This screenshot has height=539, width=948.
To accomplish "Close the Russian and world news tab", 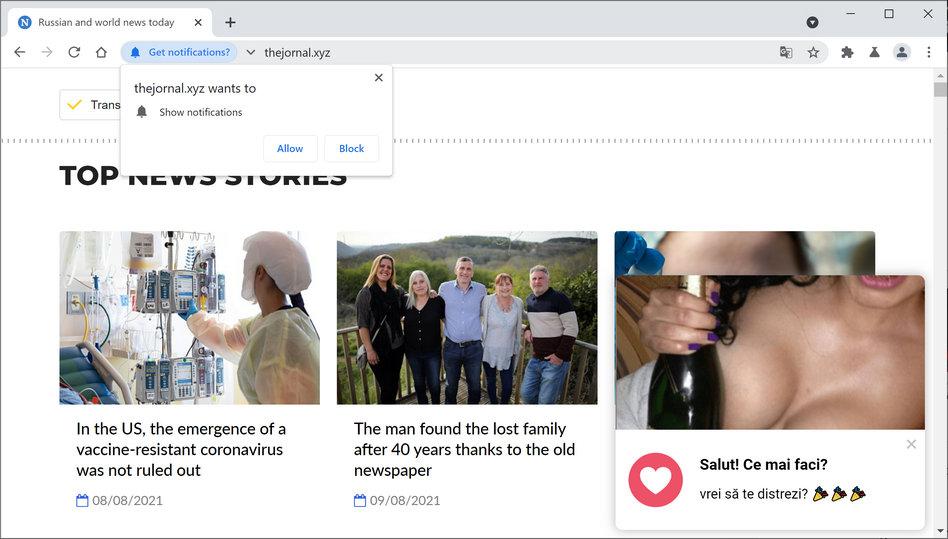I will (x=198, y=22).
